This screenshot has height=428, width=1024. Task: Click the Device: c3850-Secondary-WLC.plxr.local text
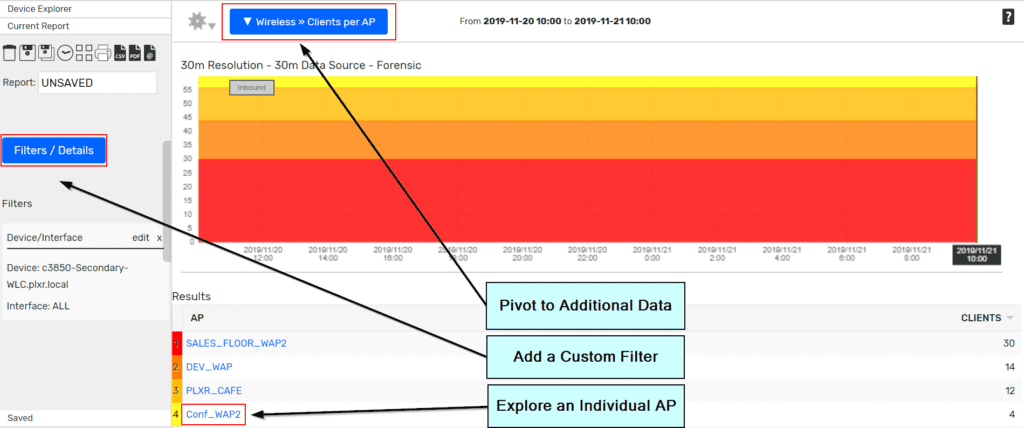click(x=67, y=276)
